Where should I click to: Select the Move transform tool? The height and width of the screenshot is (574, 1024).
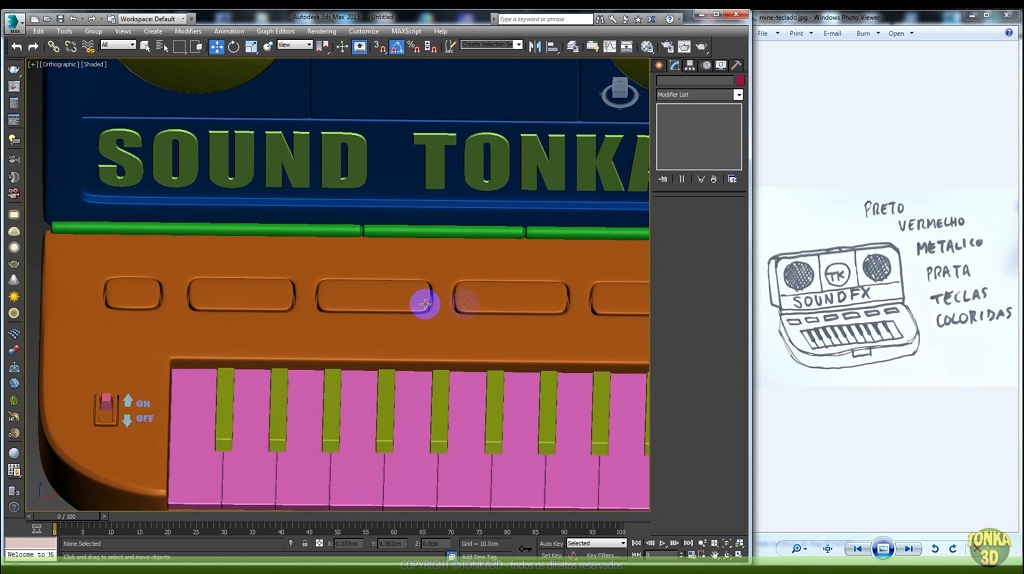216,47
